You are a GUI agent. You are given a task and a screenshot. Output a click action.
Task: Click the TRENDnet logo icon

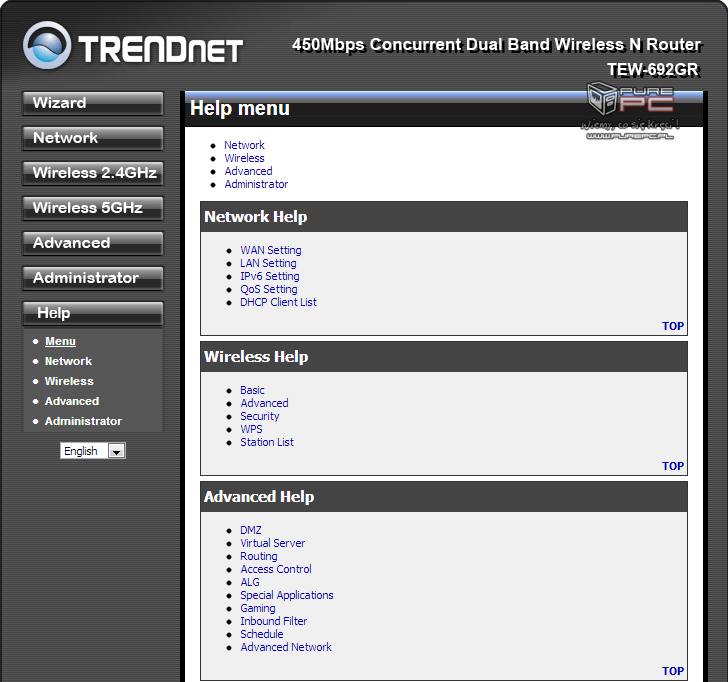pyautogui.click(x=47, y=46)
